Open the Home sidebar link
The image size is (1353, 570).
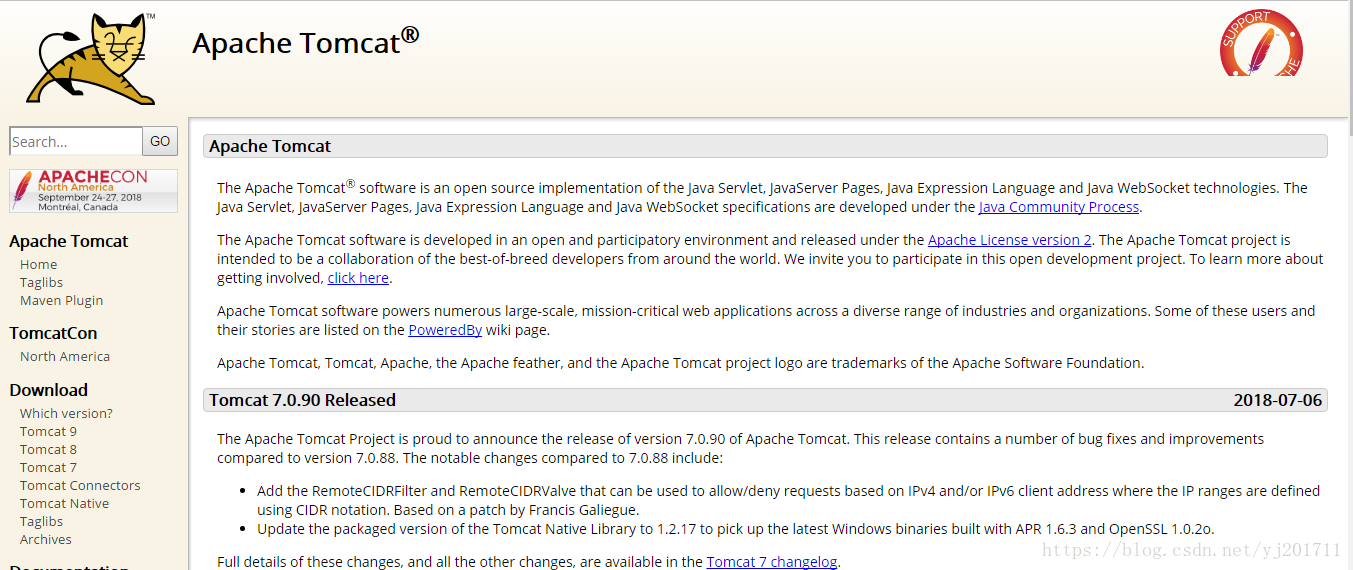pos(38,264)
